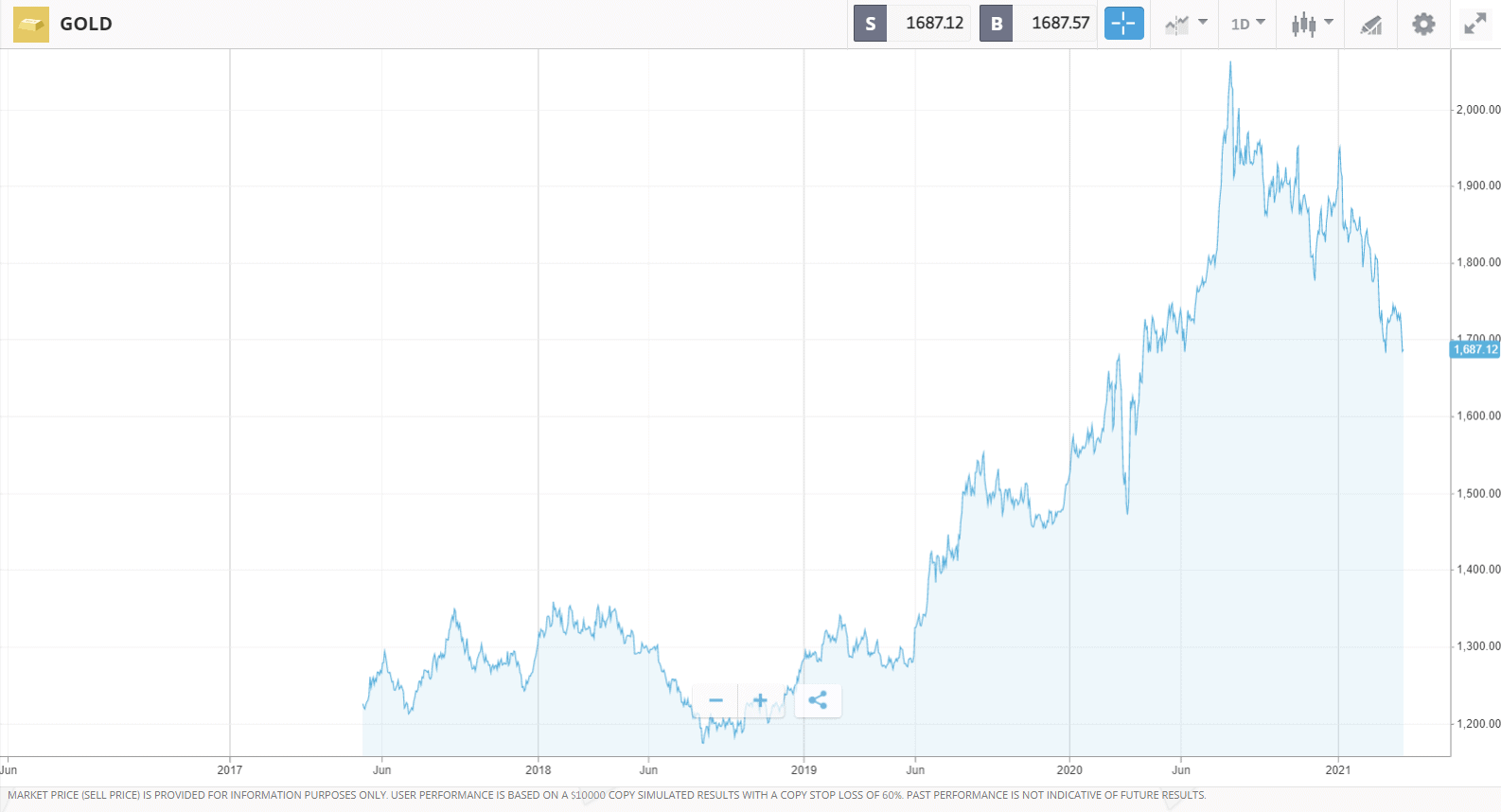Click the buy price value 1687.57
This screenshot has height=812, width=1501.
1060,24
